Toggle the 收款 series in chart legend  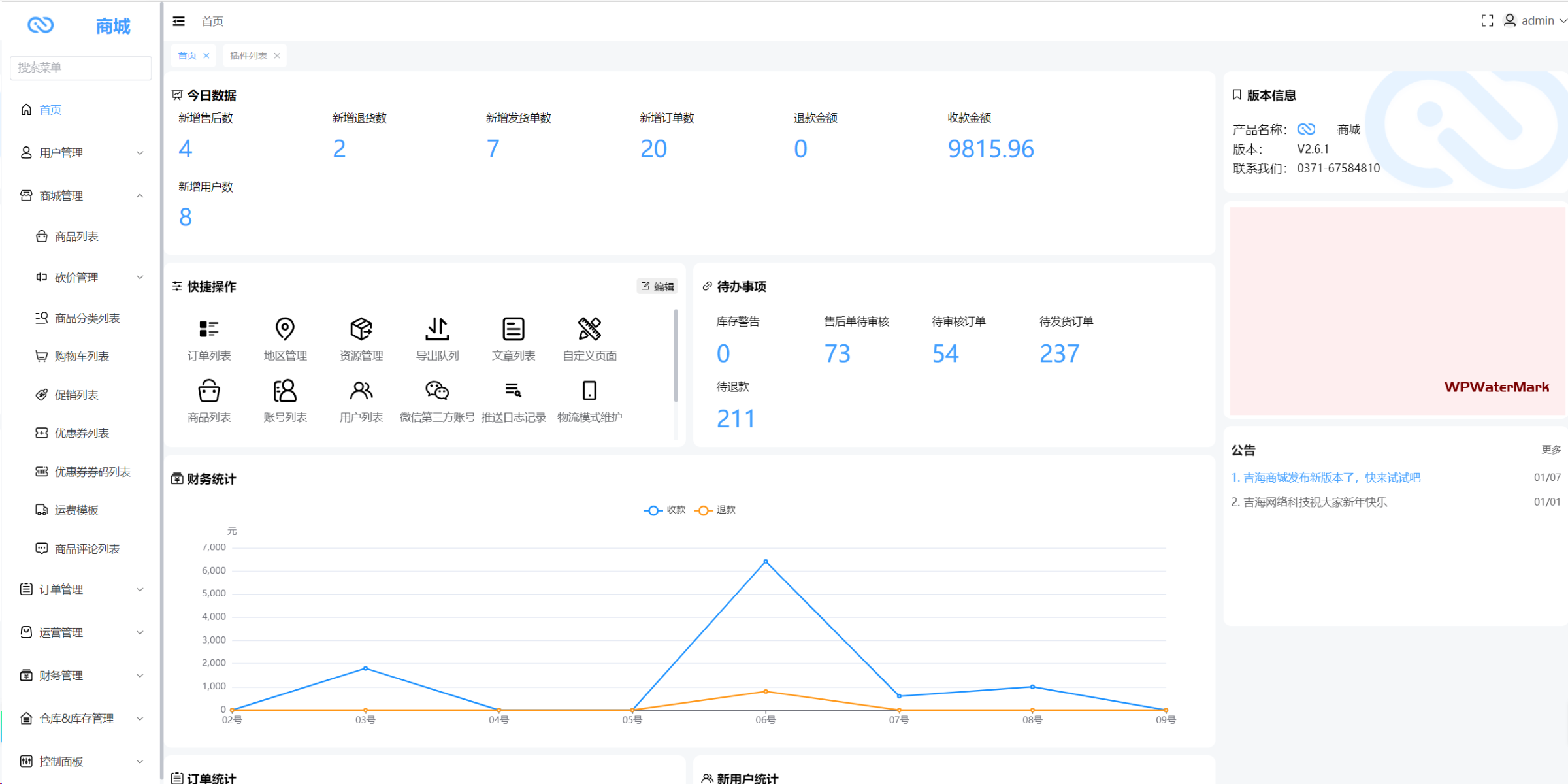[664, 510]
